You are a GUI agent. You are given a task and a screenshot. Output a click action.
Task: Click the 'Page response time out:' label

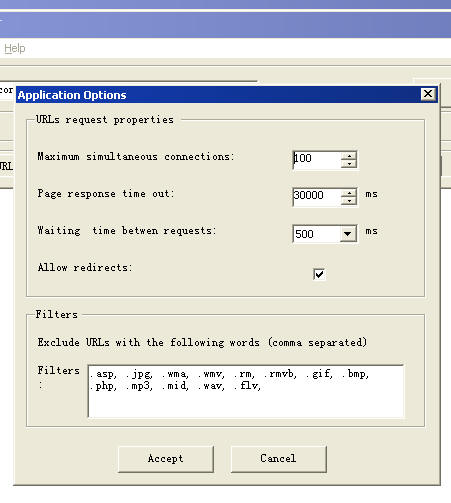[106, 193]
